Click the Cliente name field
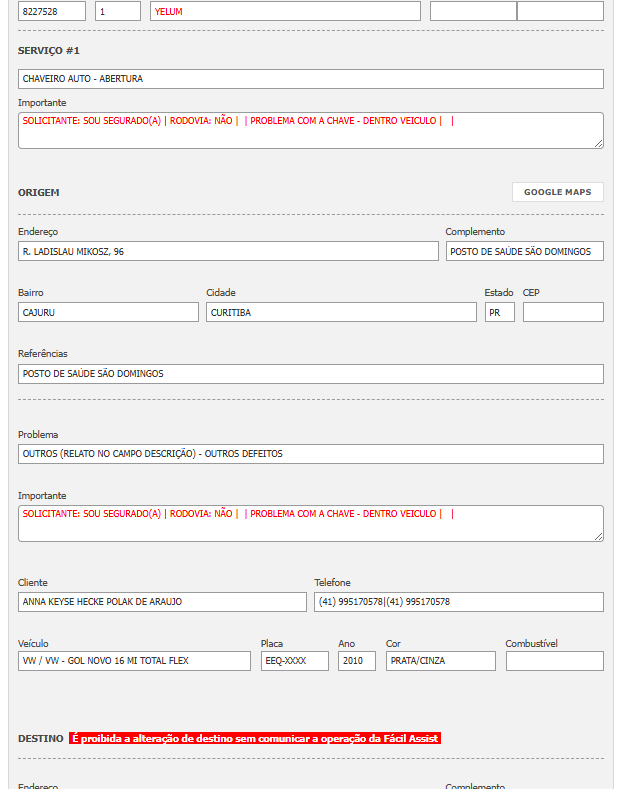The height and width of the screenshot is (789, 618). (x=162, y=602)
